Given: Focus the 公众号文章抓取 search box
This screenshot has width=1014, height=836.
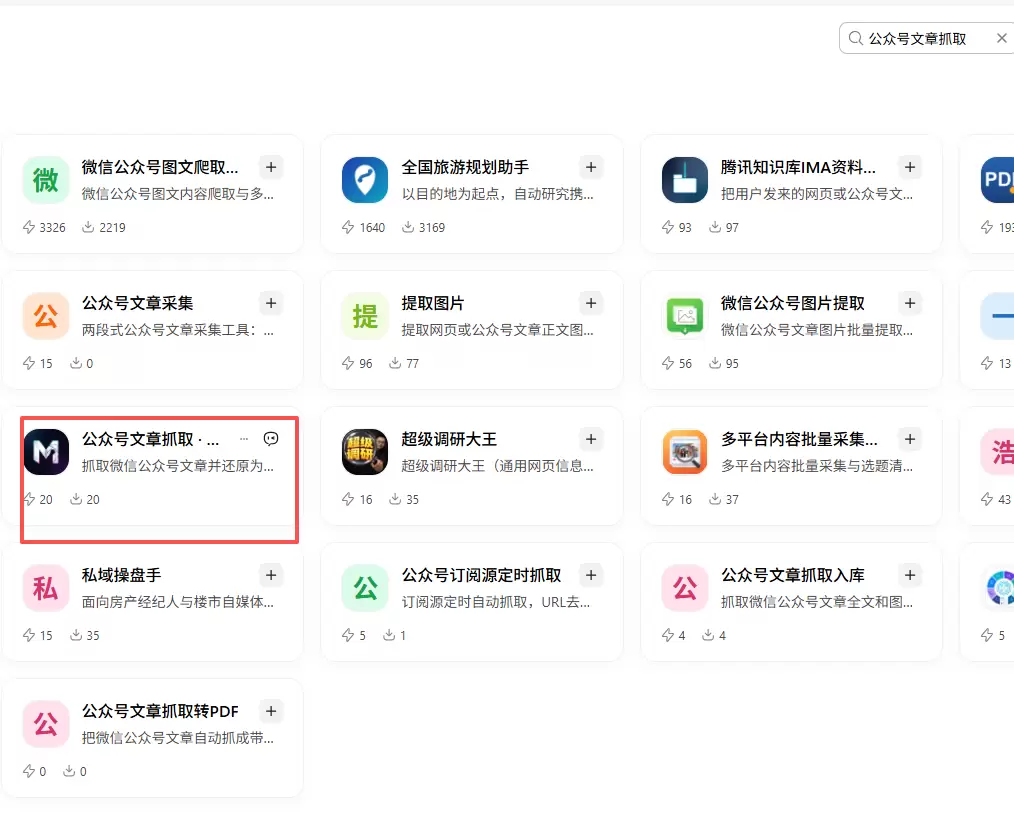Looking at the screenshot, I should (x=926, y=38).
